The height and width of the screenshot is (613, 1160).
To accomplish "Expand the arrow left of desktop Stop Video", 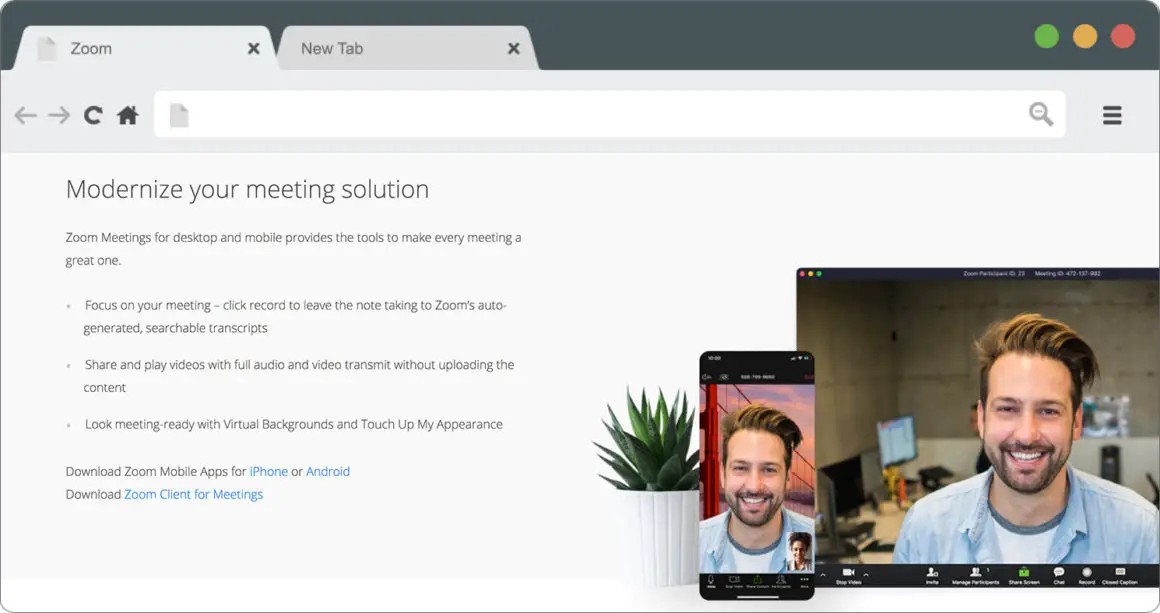I will (x=823, y=575).
